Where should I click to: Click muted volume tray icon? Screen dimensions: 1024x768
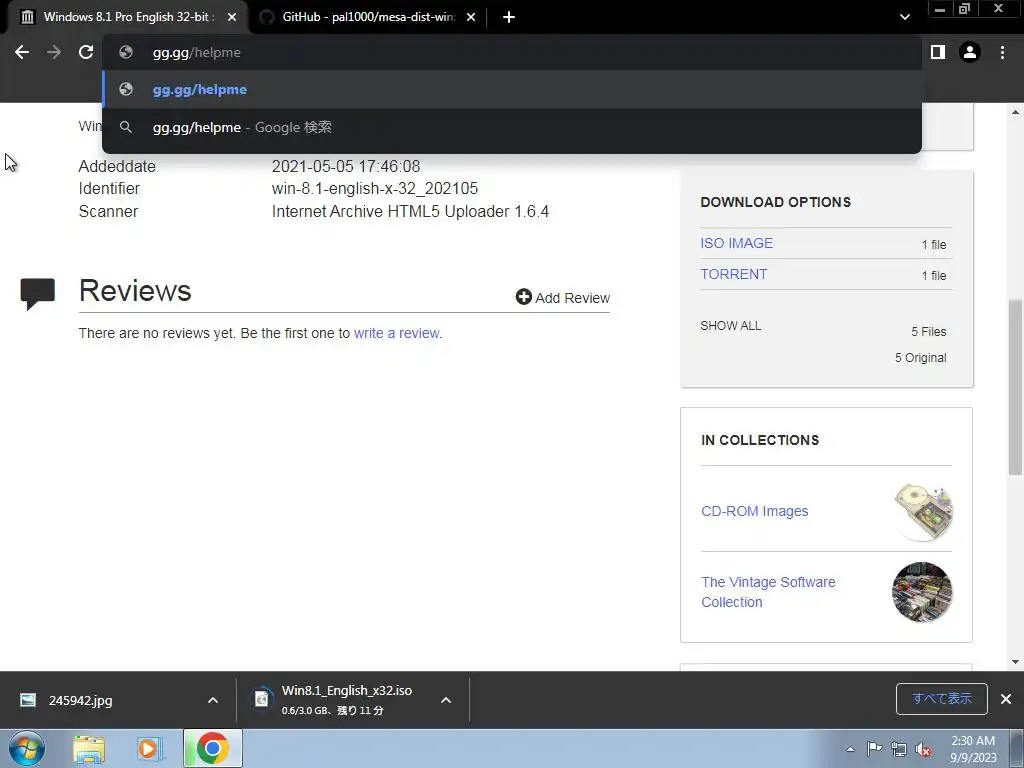pos(923,749)
